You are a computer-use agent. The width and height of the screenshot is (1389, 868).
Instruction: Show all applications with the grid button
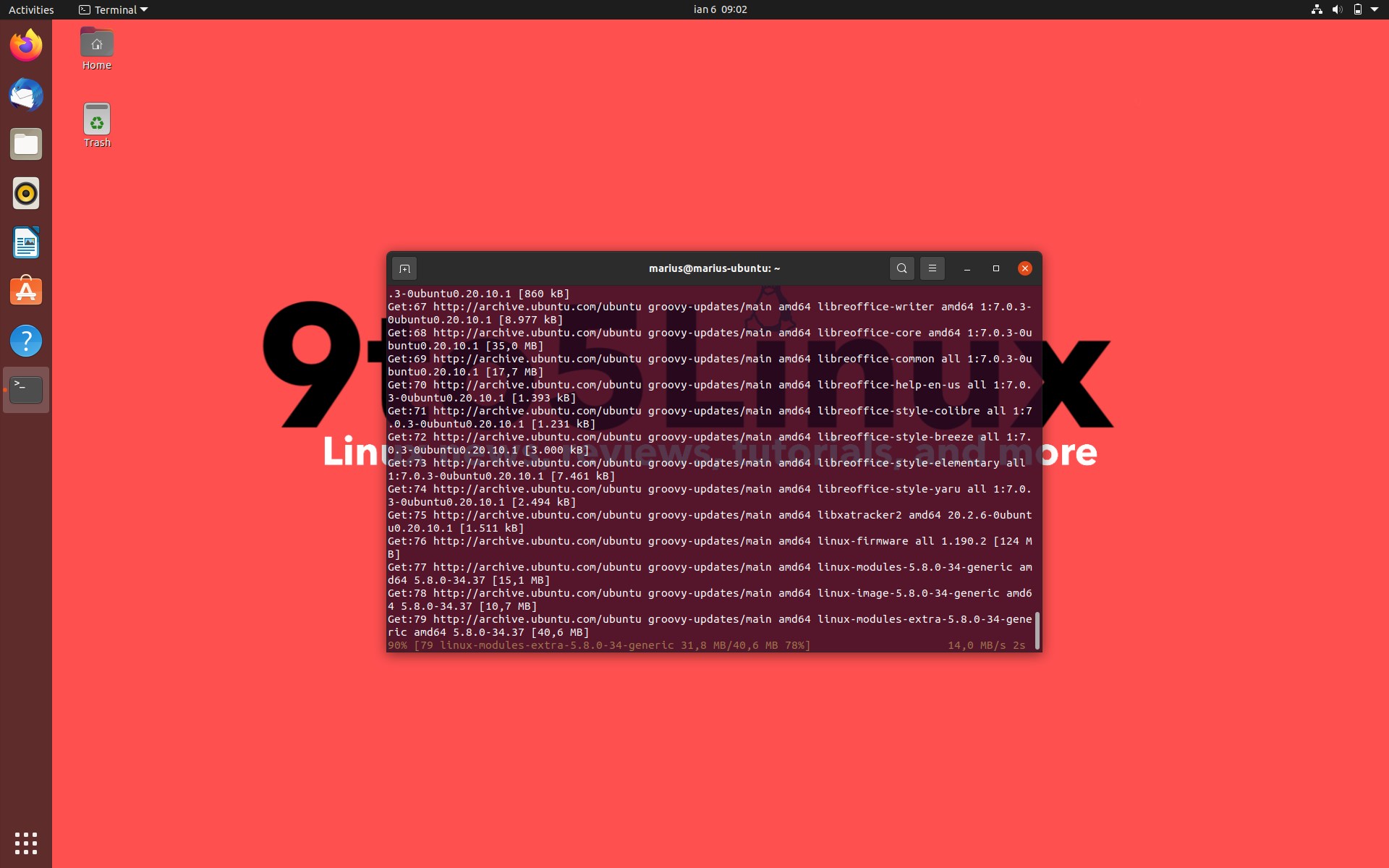pyautogui.click(x=25, y=843)
